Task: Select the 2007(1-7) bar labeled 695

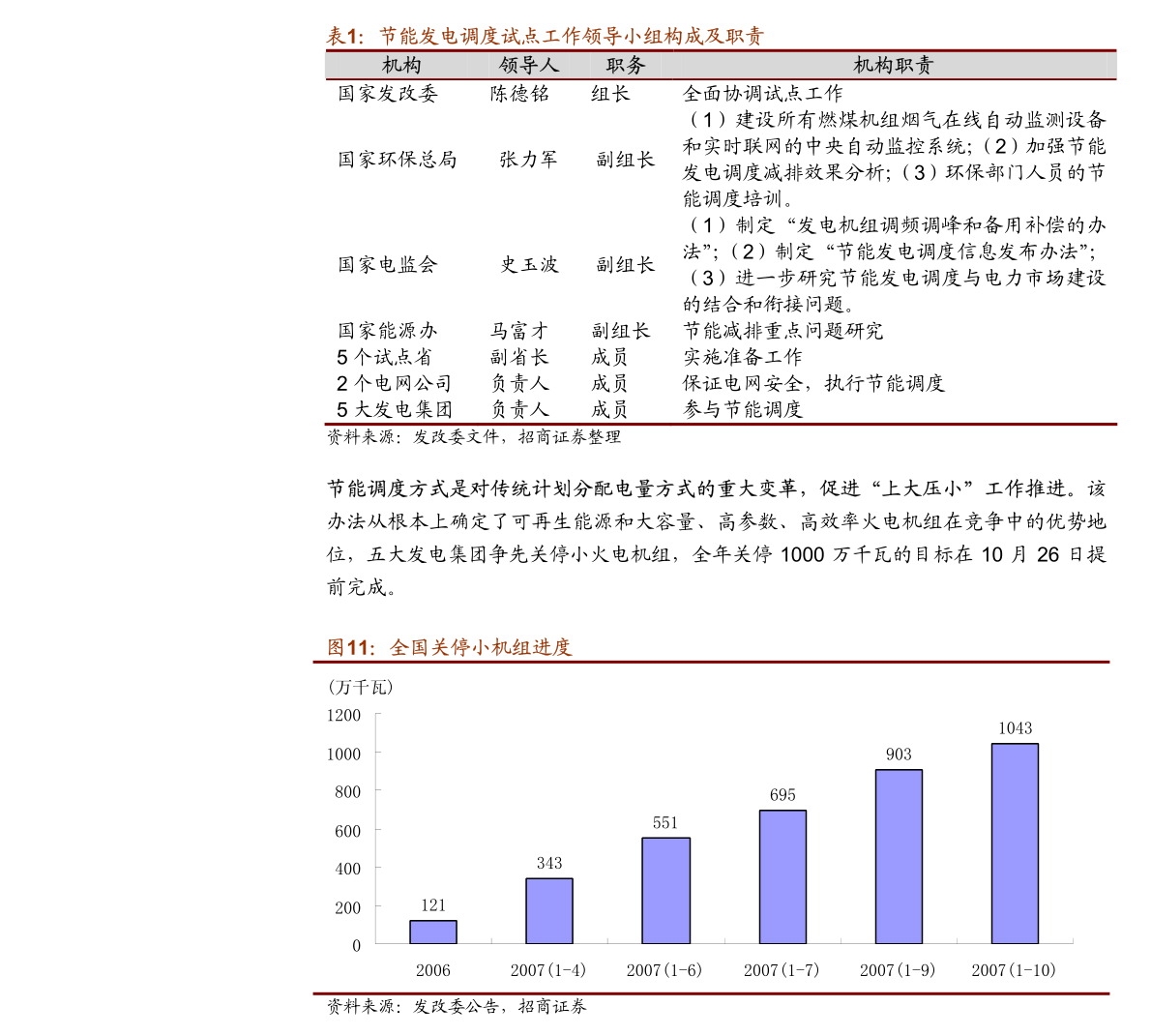Action: pyautogui.click(x=782, y=876)
